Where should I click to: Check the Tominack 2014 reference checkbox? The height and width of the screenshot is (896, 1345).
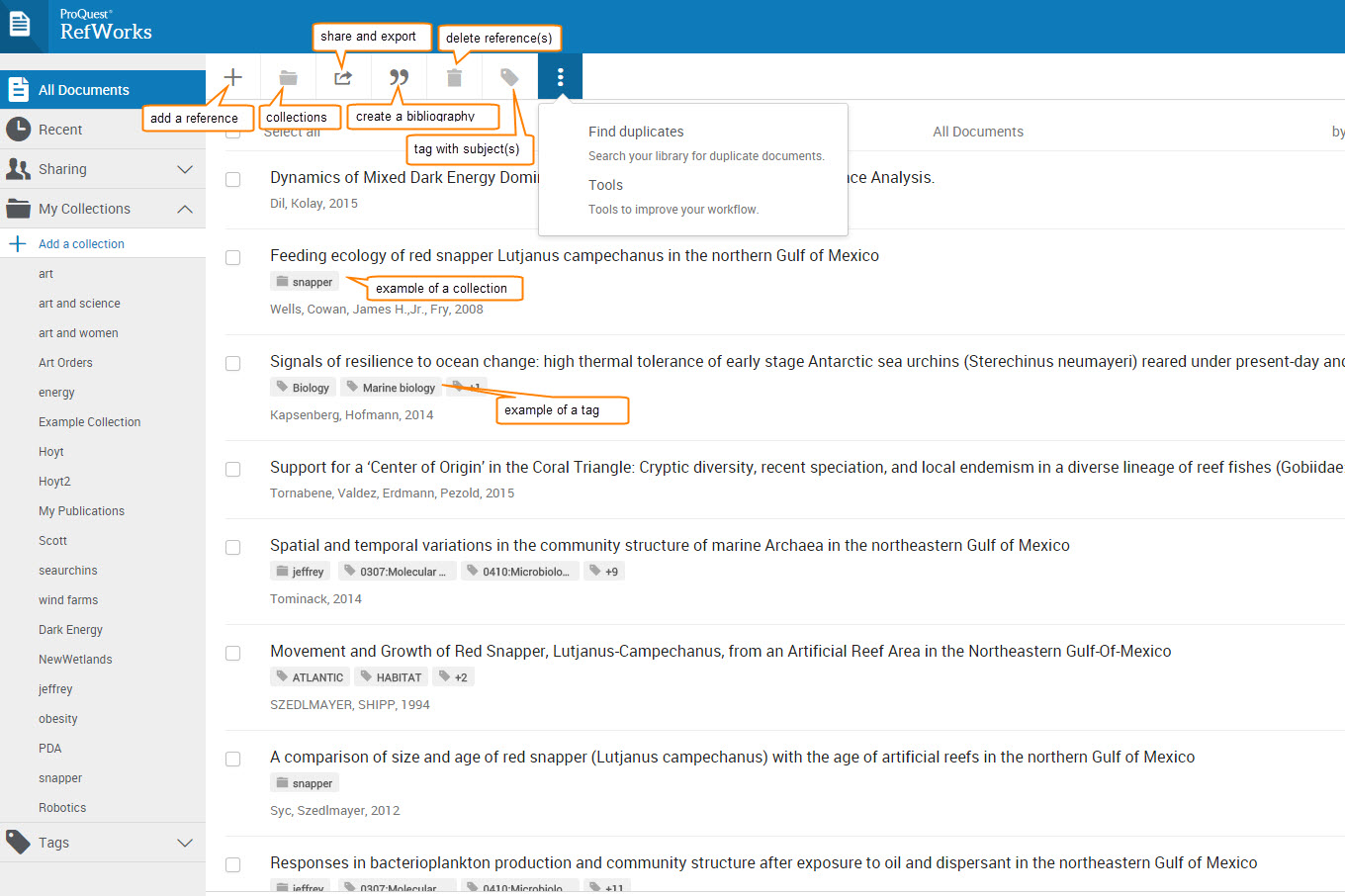click(x=232, y=547)
